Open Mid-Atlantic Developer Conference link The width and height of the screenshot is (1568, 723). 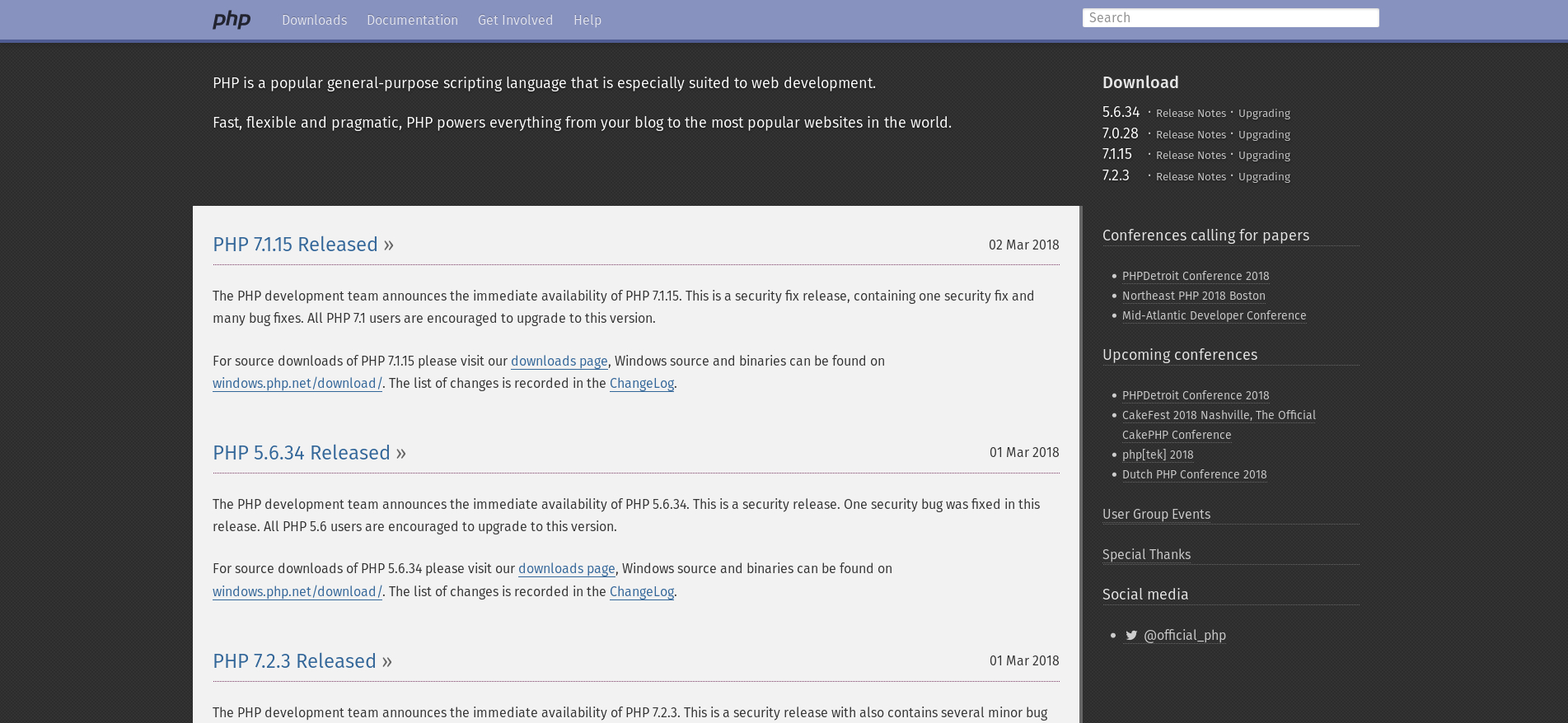click(x=1214, y=316)
